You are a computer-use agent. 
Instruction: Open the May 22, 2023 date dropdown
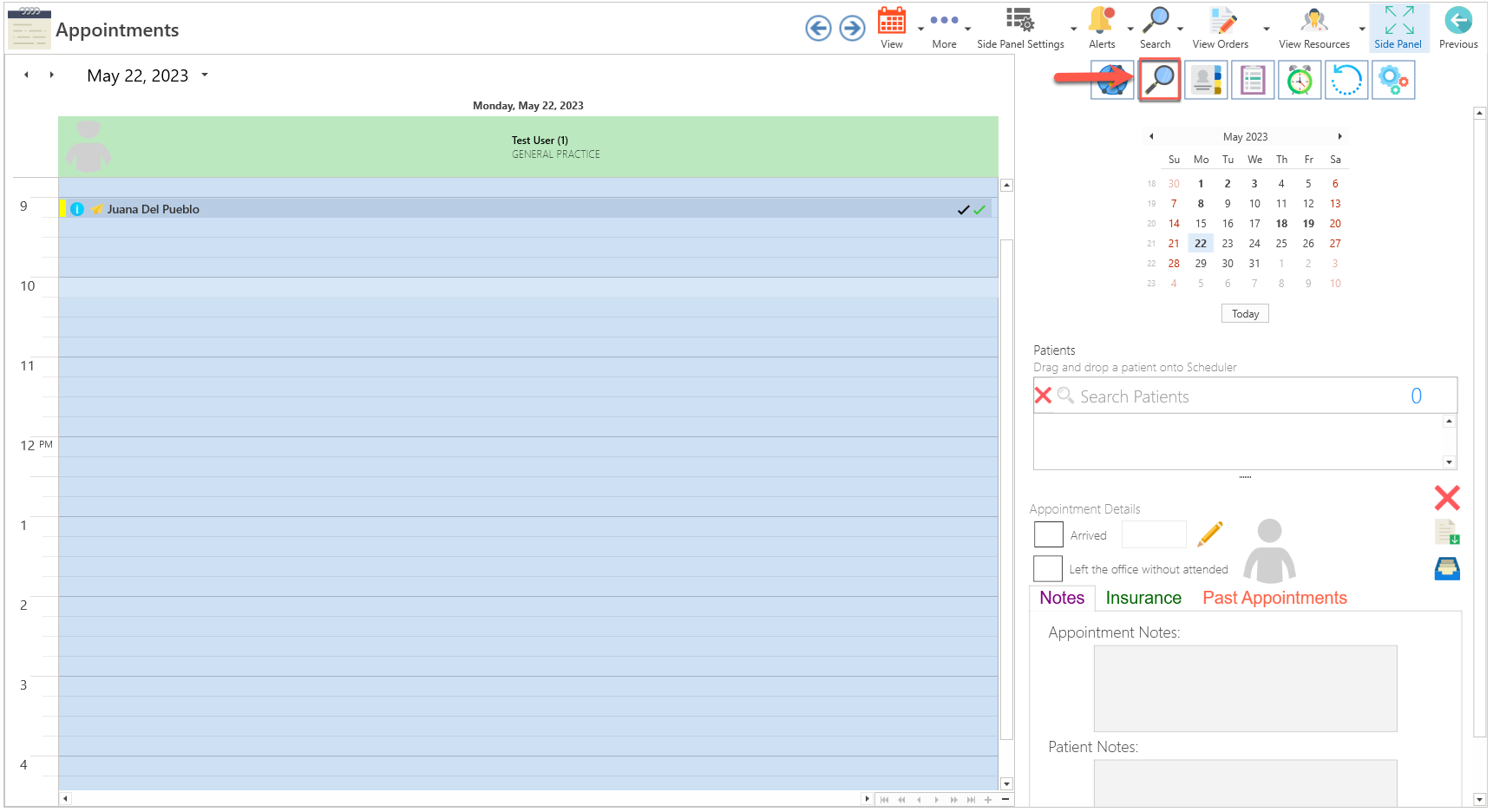(205, 75)
